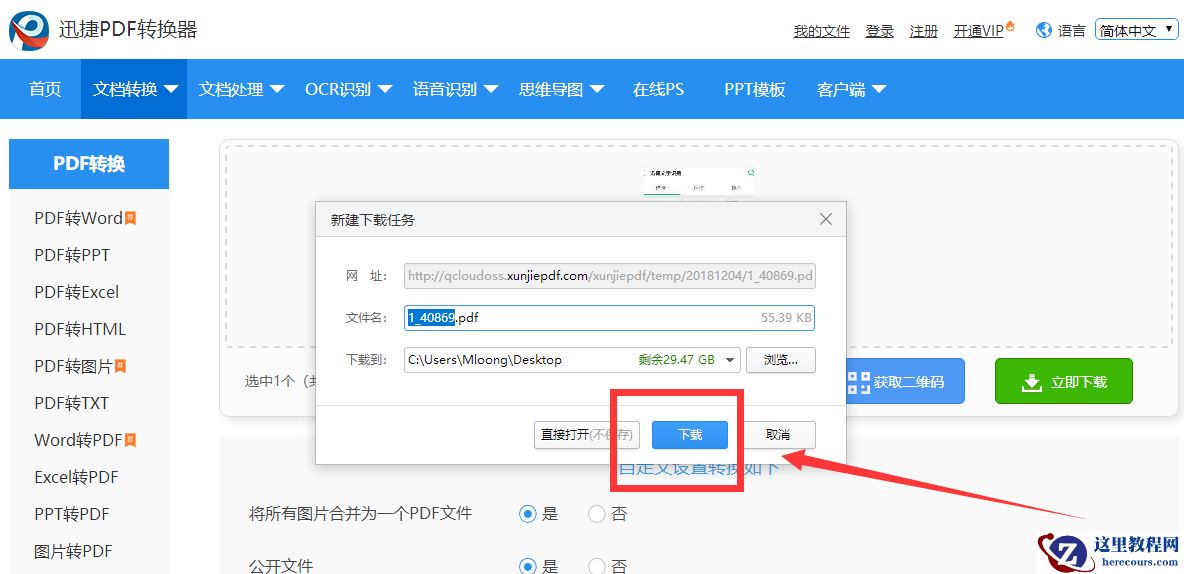Click the VIP flame icon

coord(1010,27)
